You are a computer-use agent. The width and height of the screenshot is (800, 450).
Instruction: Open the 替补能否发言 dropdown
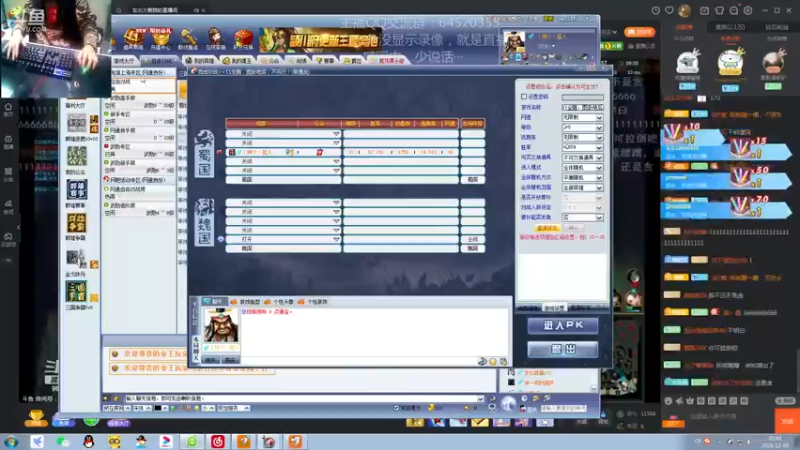583,217
